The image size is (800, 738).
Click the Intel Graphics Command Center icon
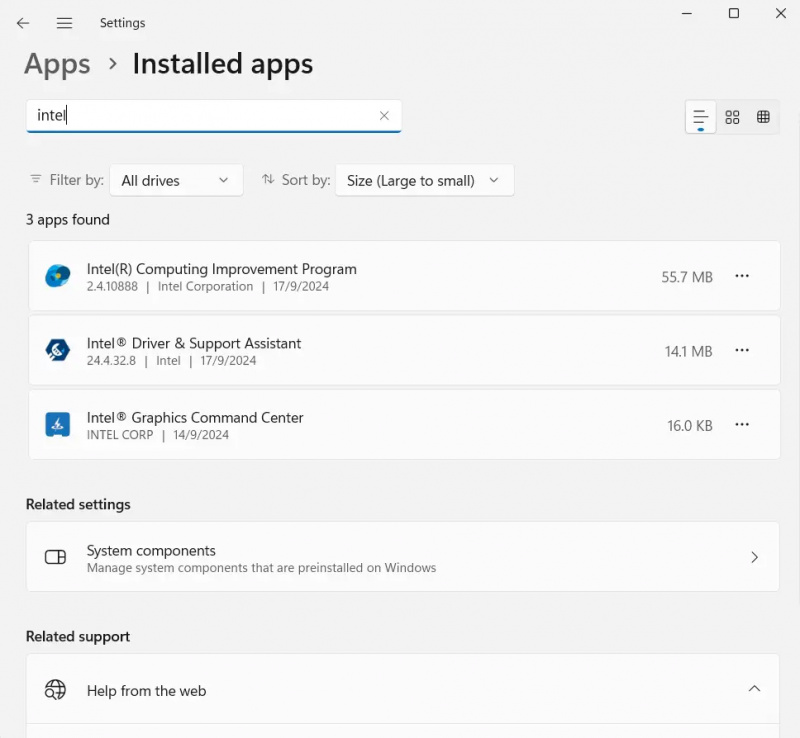[58, 425]
